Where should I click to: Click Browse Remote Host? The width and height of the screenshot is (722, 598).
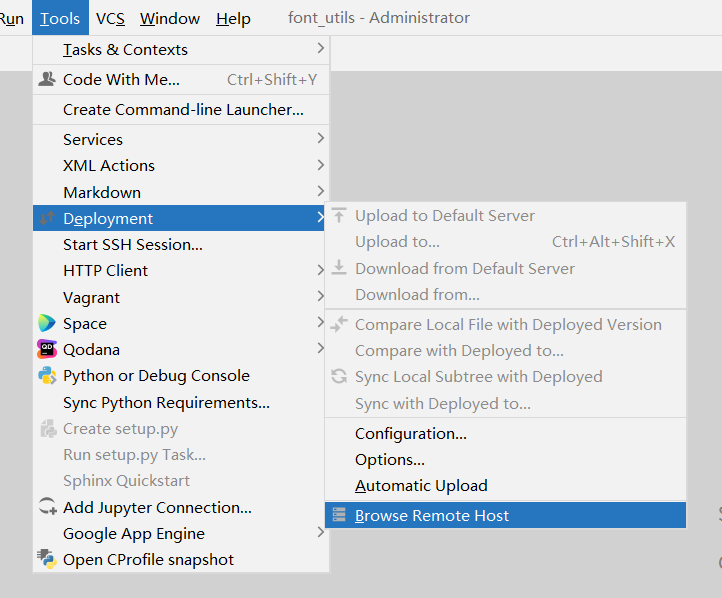[x=506, y=515]
